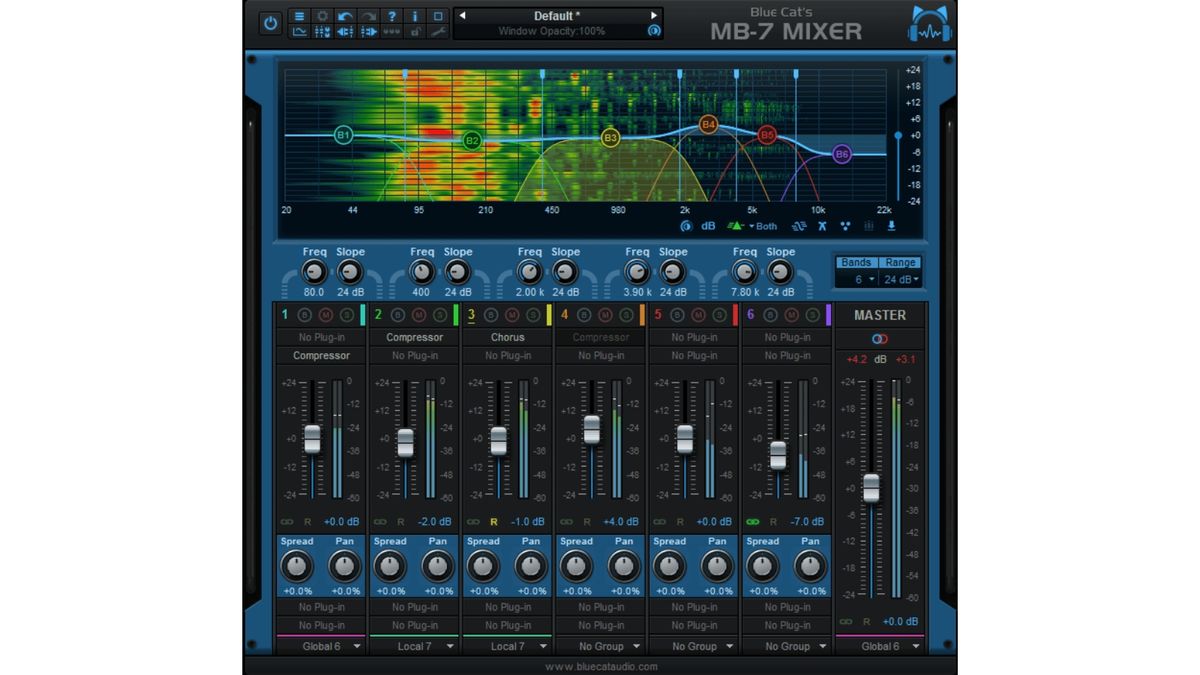Open the Both display mode dropdown
The width and height of the screenshot is (1200, 675).
coord(764,226)
